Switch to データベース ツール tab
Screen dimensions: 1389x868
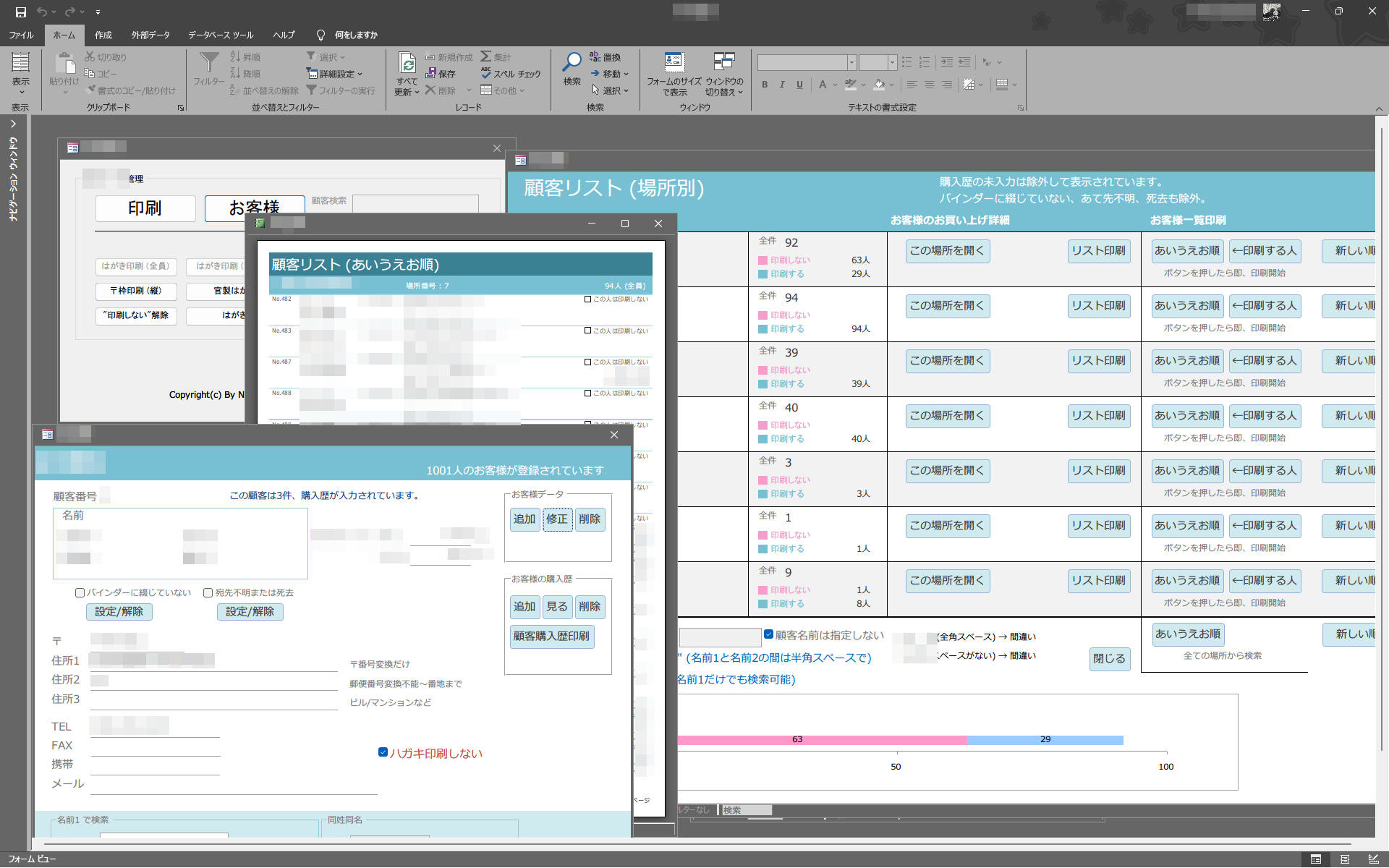click(x=221, y=35)
